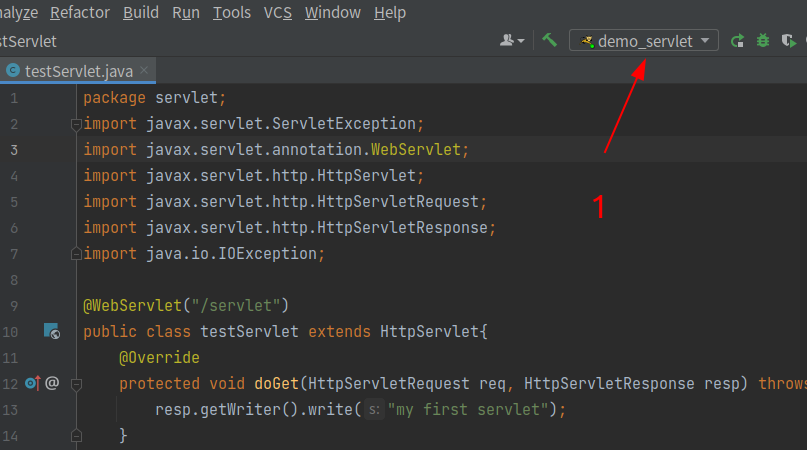807x450 pixels.
Task: Click the "/servlet" string in @WebServlet annotation
Action: point(236,306)
